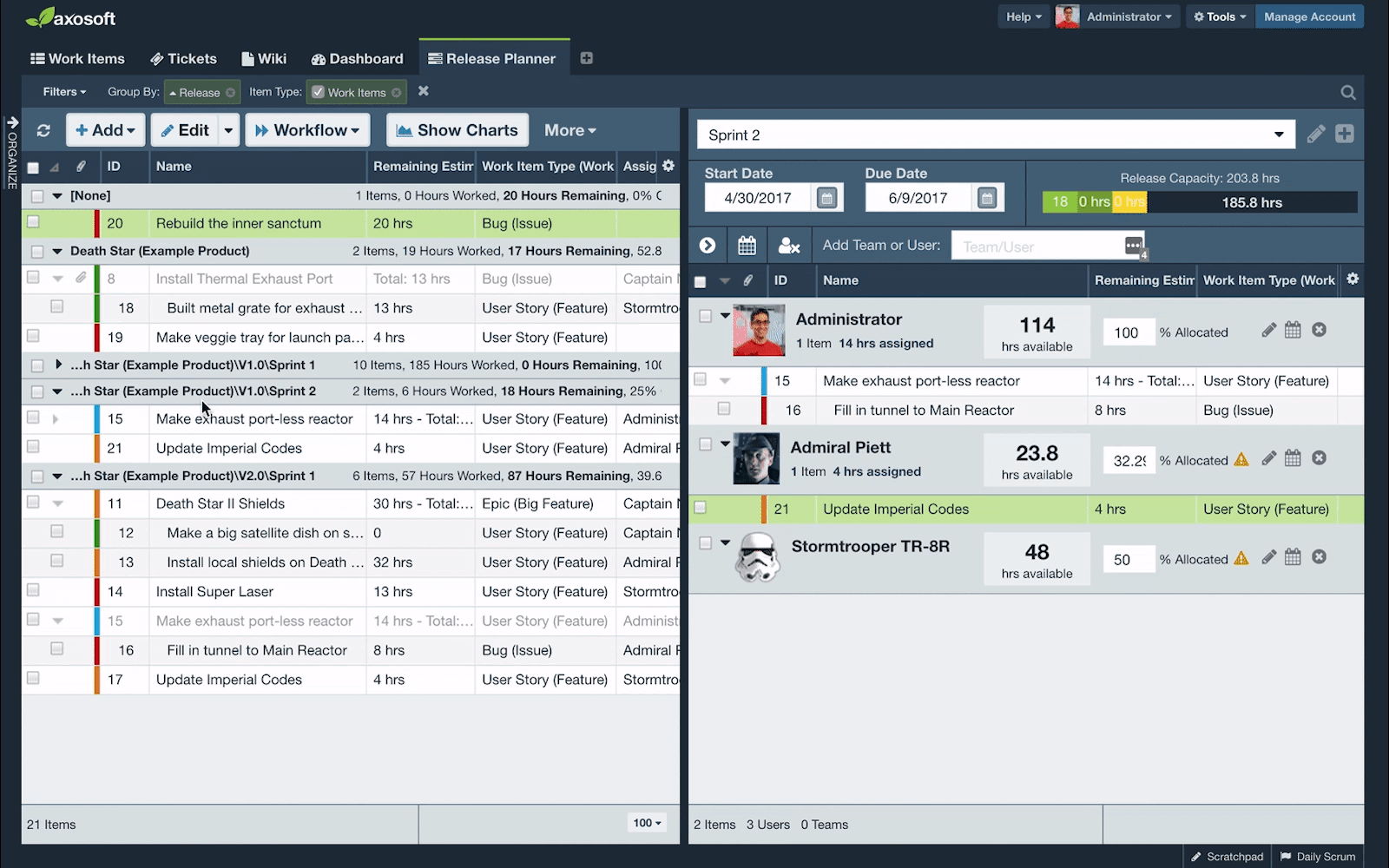
Task: Tick the checkbox for Install Super Laser
Action: [33, 590]
